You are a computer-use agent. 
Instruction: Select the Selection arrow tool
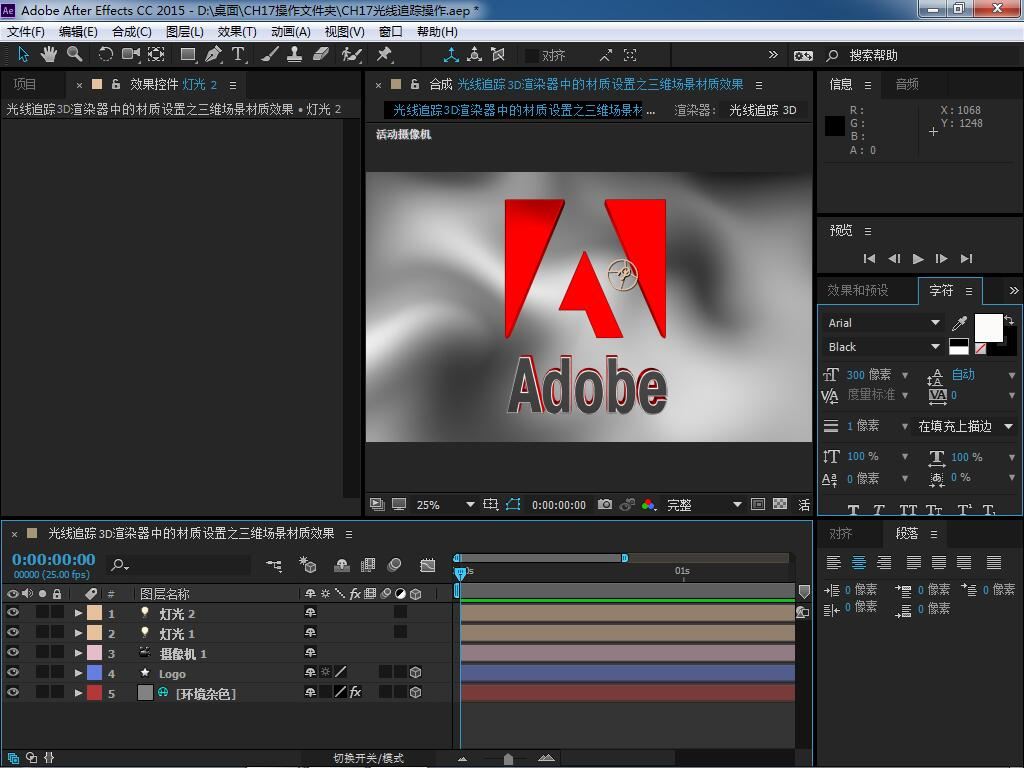click(24, 55)
